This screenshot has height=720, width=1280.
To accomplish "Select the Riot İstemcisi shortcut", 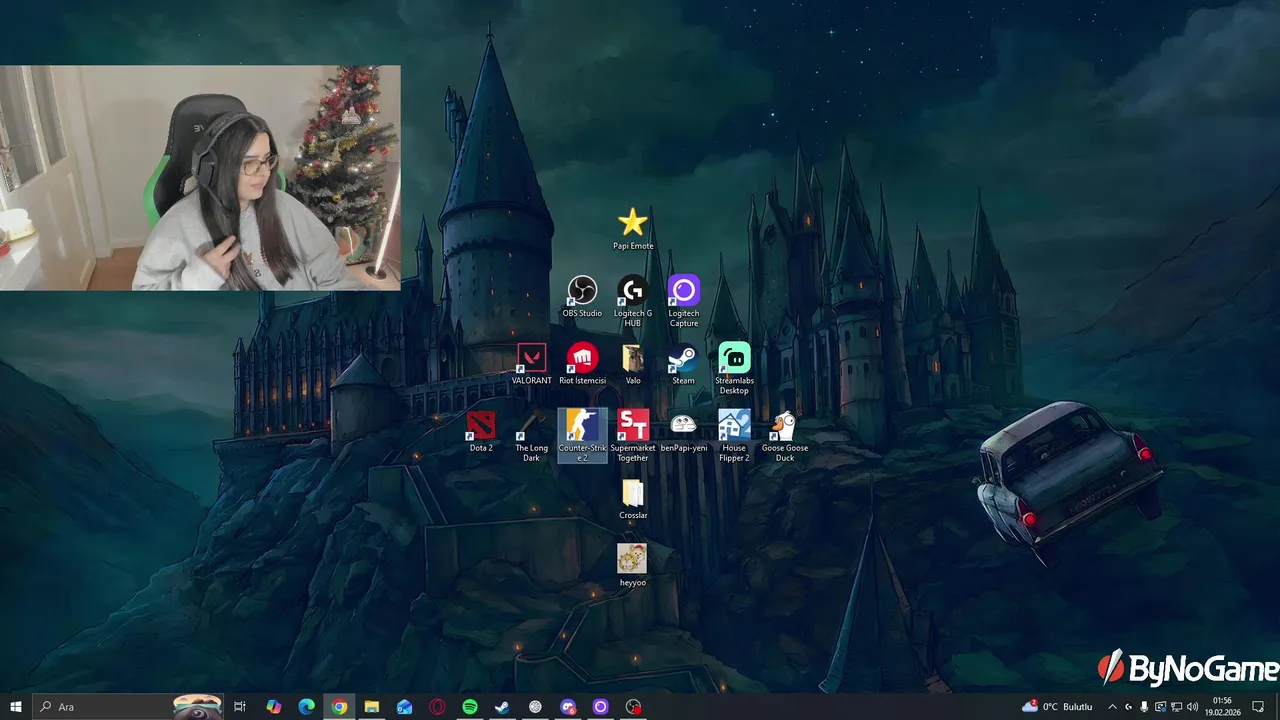I will click(x=582, y=364).
